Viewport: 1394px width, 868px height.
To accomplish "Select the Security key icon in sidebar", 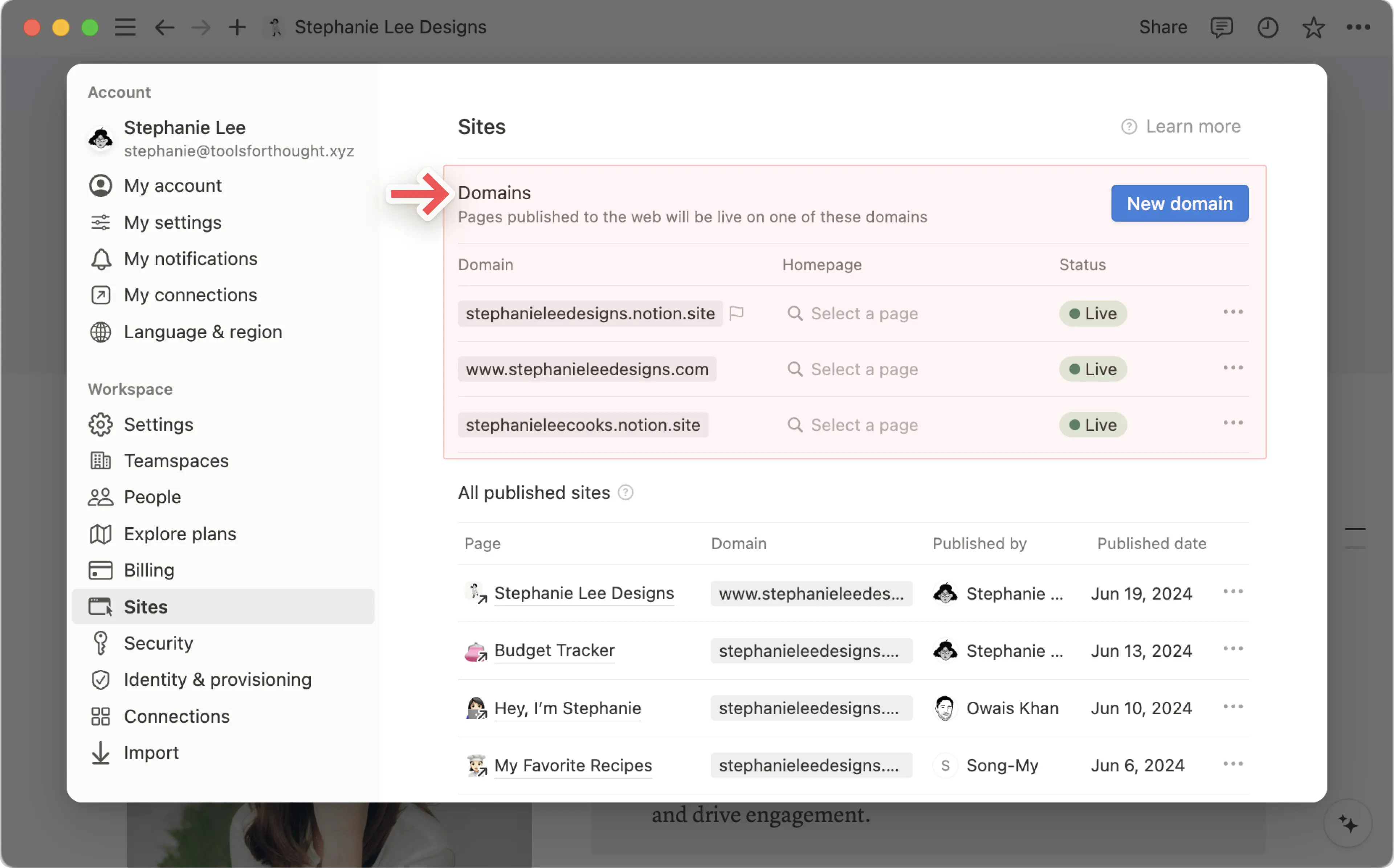I will [101, 643].
